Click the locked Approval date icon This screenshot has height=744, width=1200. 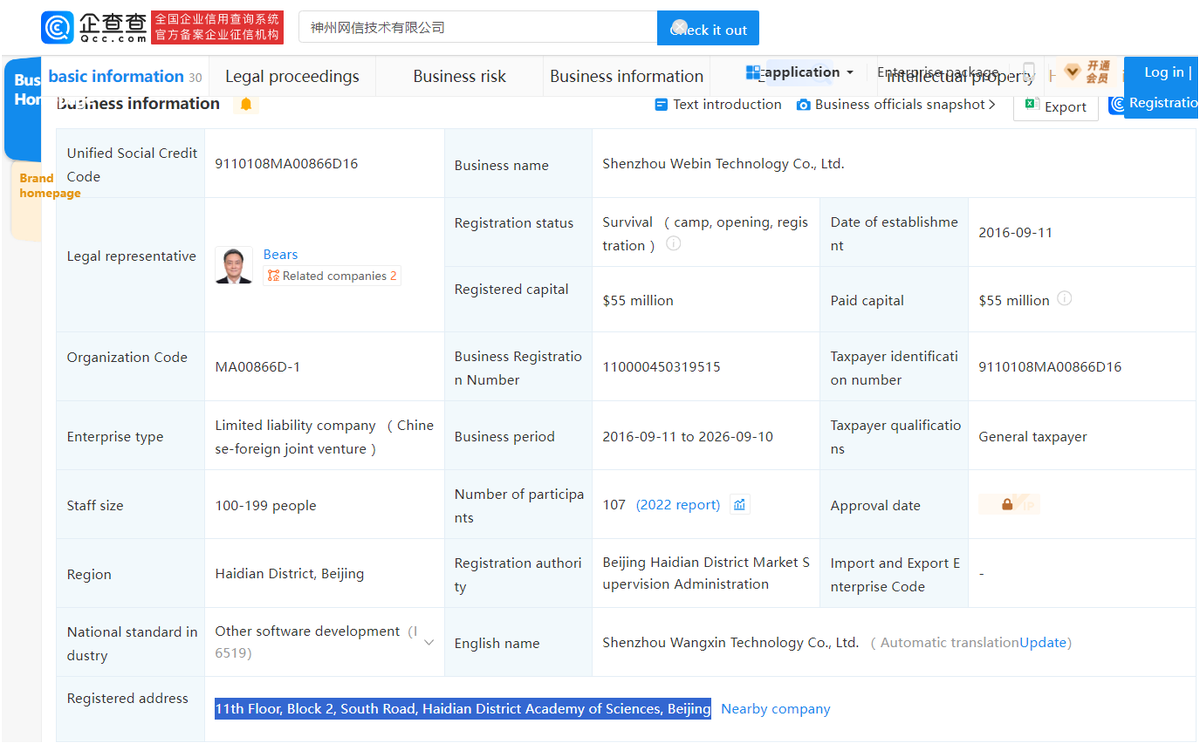[x=1008, y=505]
